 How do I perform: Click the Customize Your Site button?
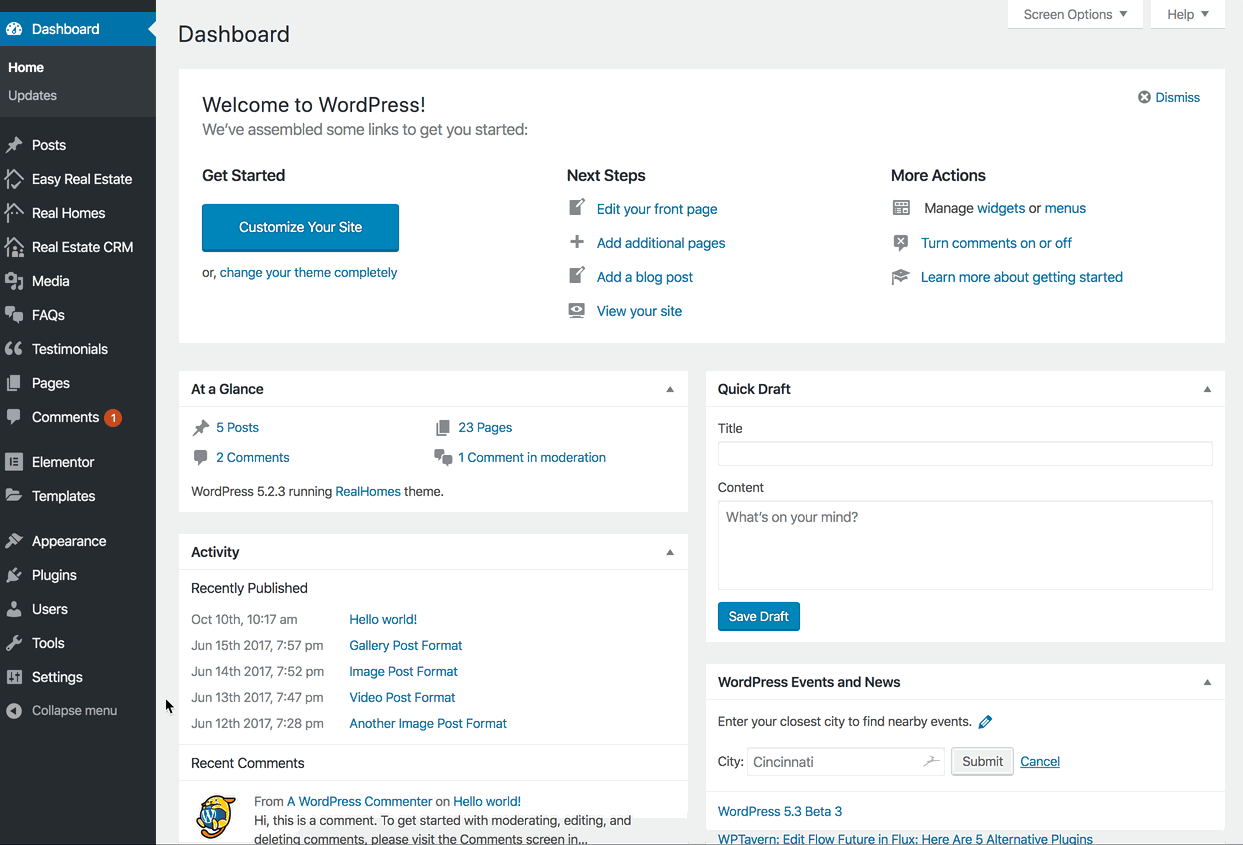[x=300, y=227]
